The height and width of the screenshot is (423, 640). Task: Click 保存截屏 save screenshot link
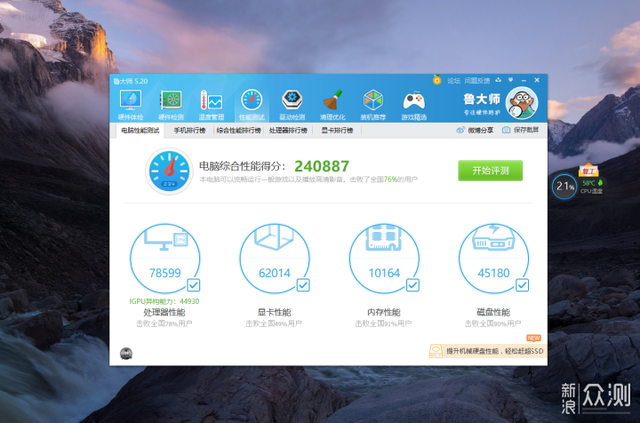point(520,130)
